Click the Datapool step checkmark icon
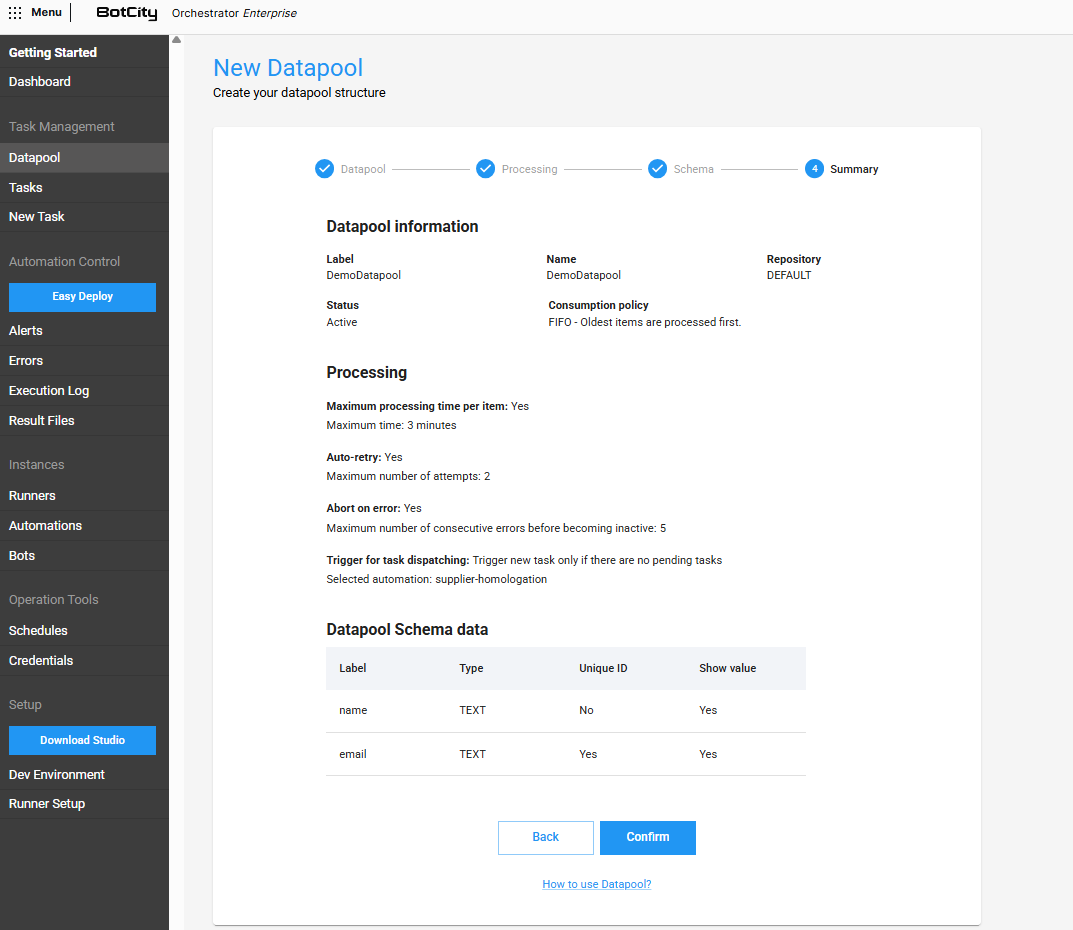1073x930 pixels. 324,169
